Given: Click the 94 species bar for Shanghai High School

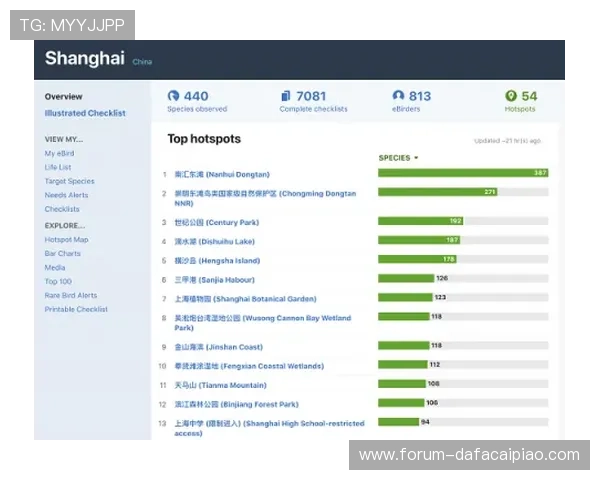Looking at the screenshot, I should click(399, 422).
